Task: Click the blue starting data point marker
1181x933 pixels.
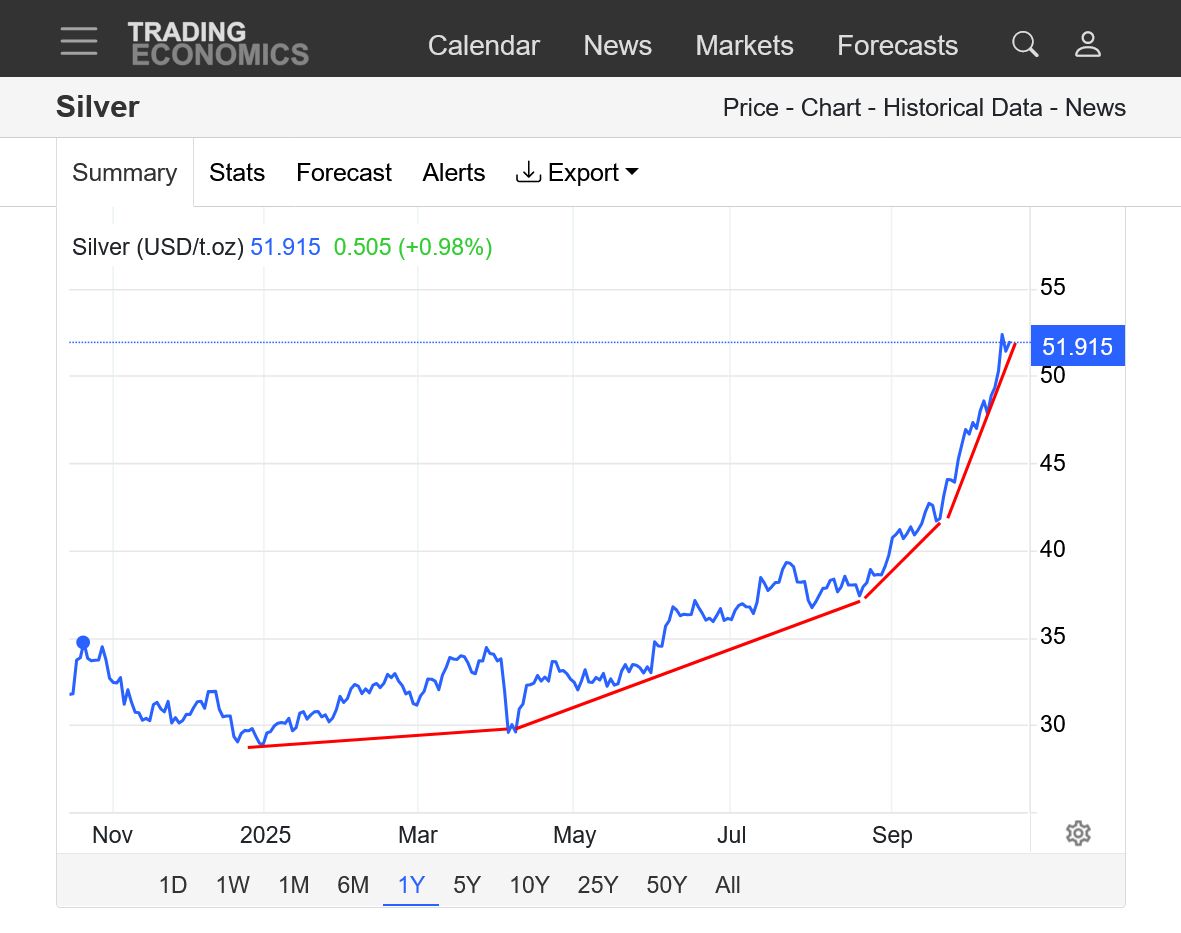Action: pyautogui.click(x=83, y=643)
